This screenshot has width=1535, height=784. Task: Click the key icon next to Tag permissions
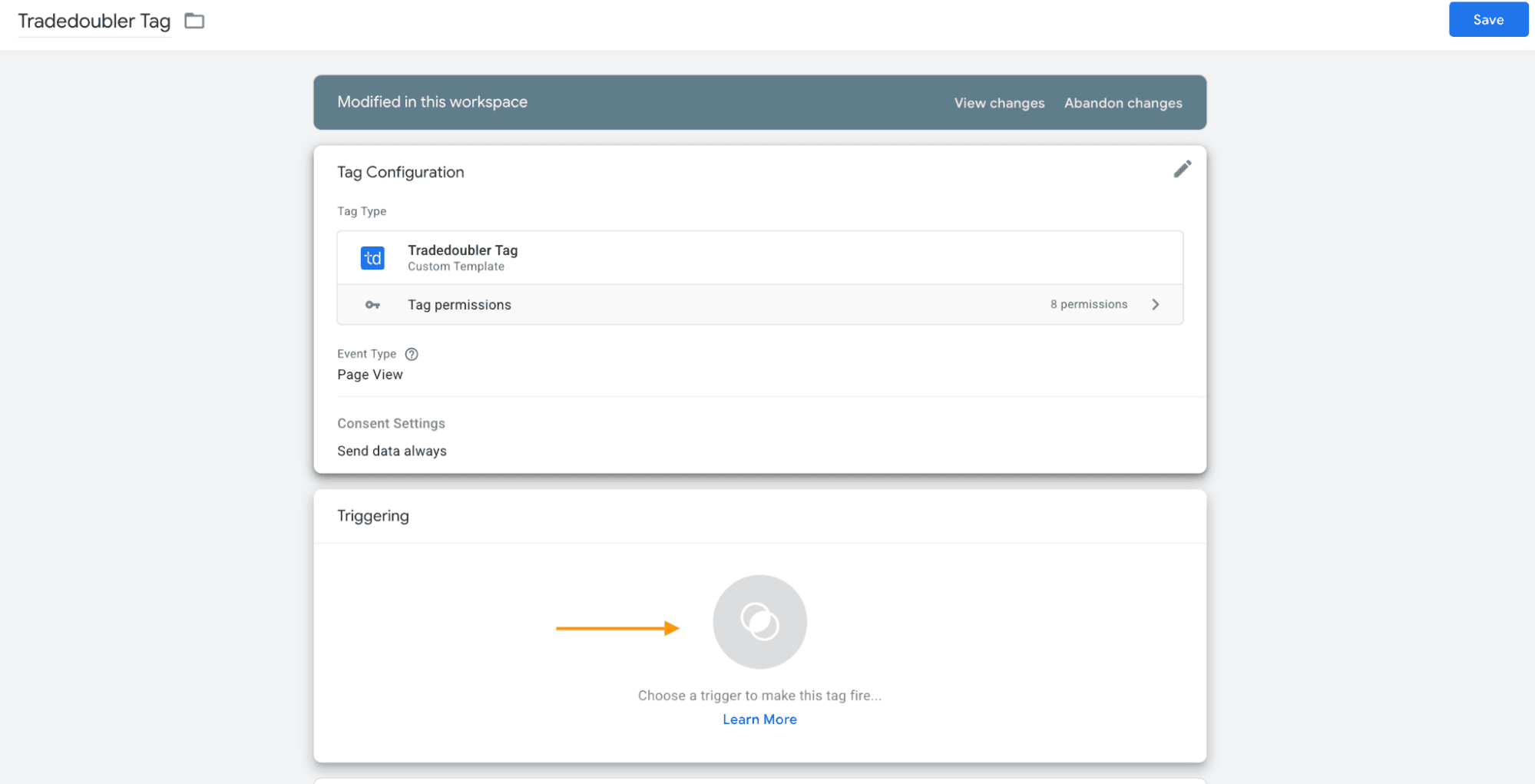(x=372, y=305)
